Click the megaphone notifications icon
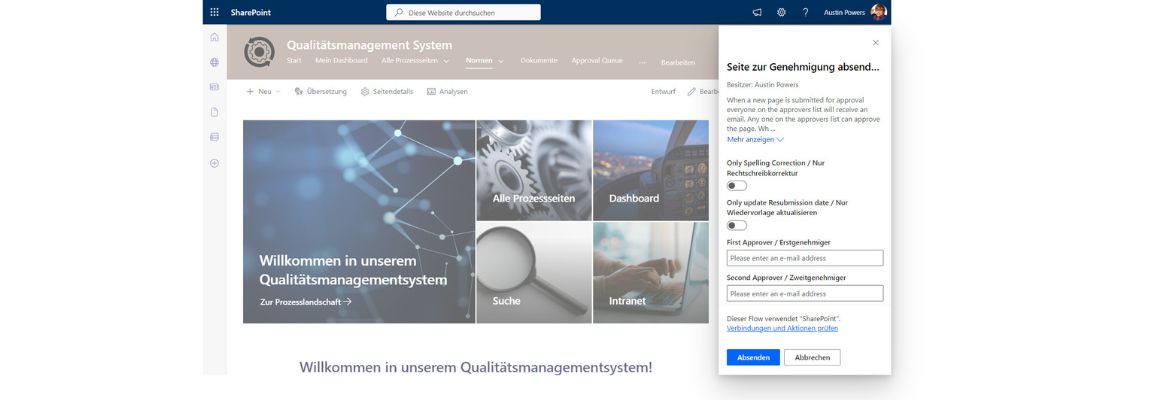The height and width of the screenshot is (400, 1170). click(x=757, y=12)
